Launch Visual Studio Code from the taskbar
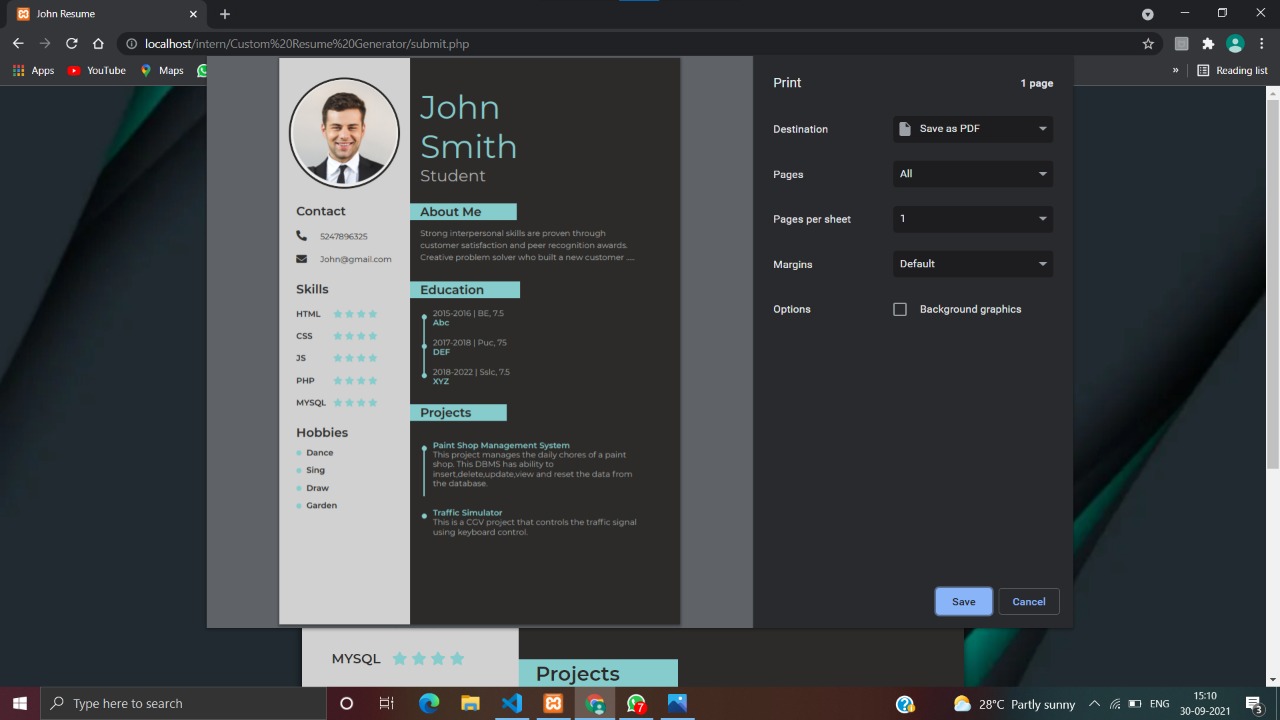Viewport: 1280px width, 720px height. coord(511,704)
